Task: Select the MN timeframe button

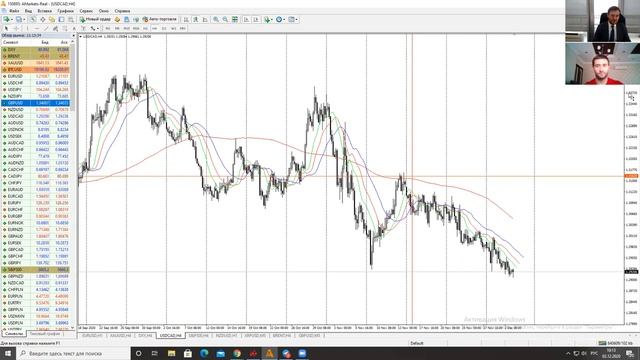Action: point(183,29)
